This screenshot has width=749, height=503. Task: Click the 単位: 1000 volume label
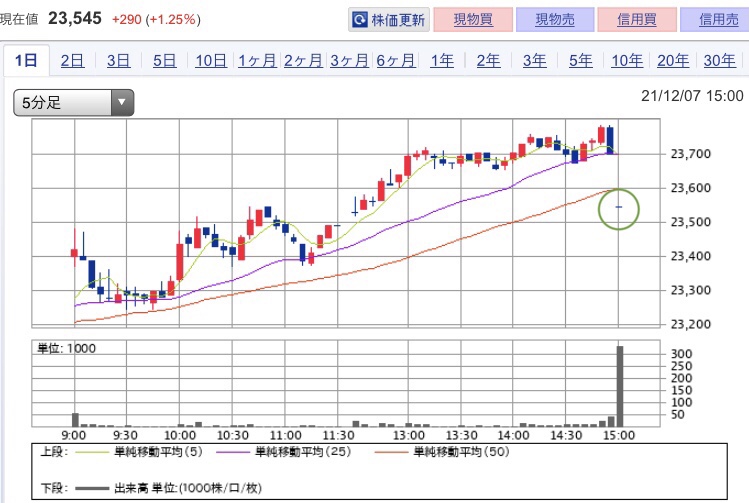[x=66, y=348]
